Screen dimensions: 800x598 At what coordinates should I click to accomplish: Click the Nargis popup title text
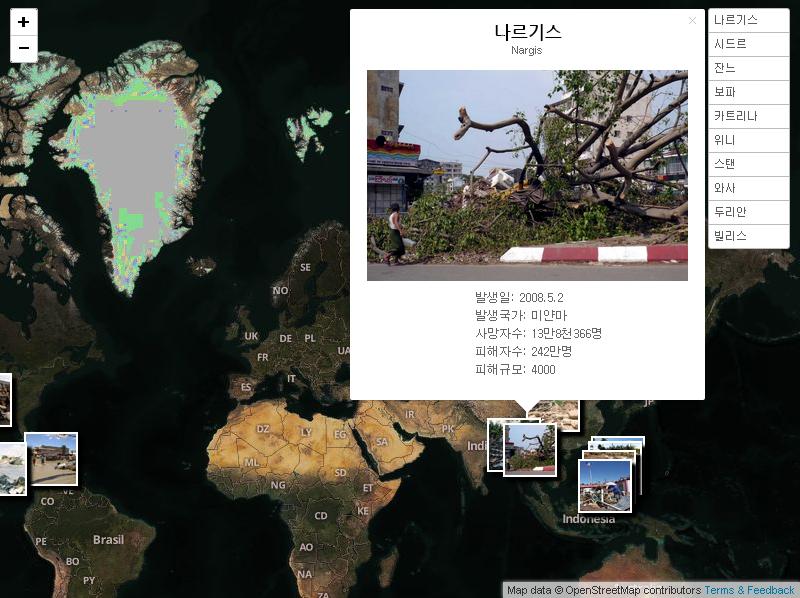[527, 31]
